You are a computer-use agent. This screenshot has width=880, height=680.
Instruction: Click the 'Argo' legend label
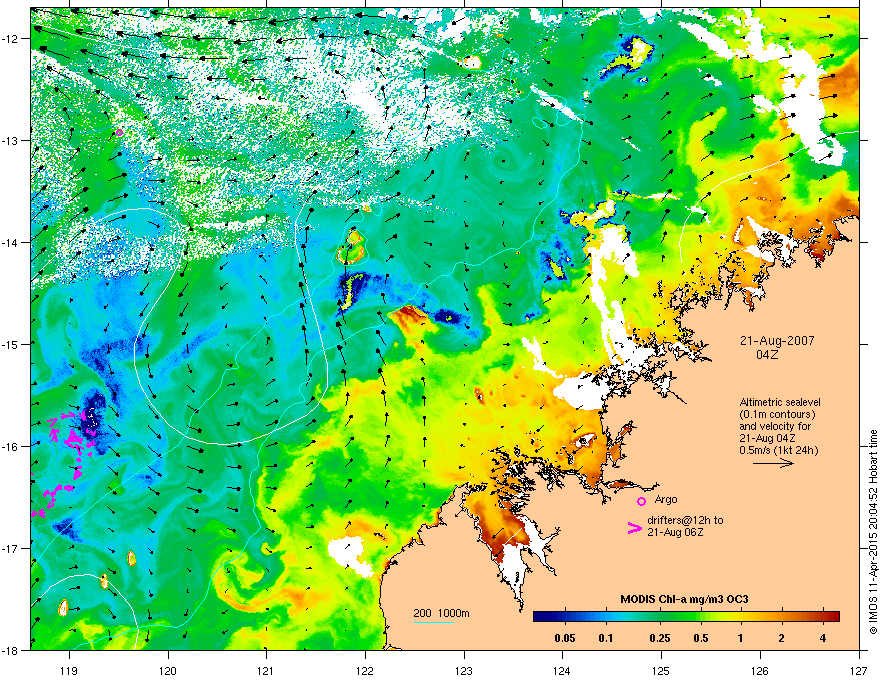(x=666, y=499)
